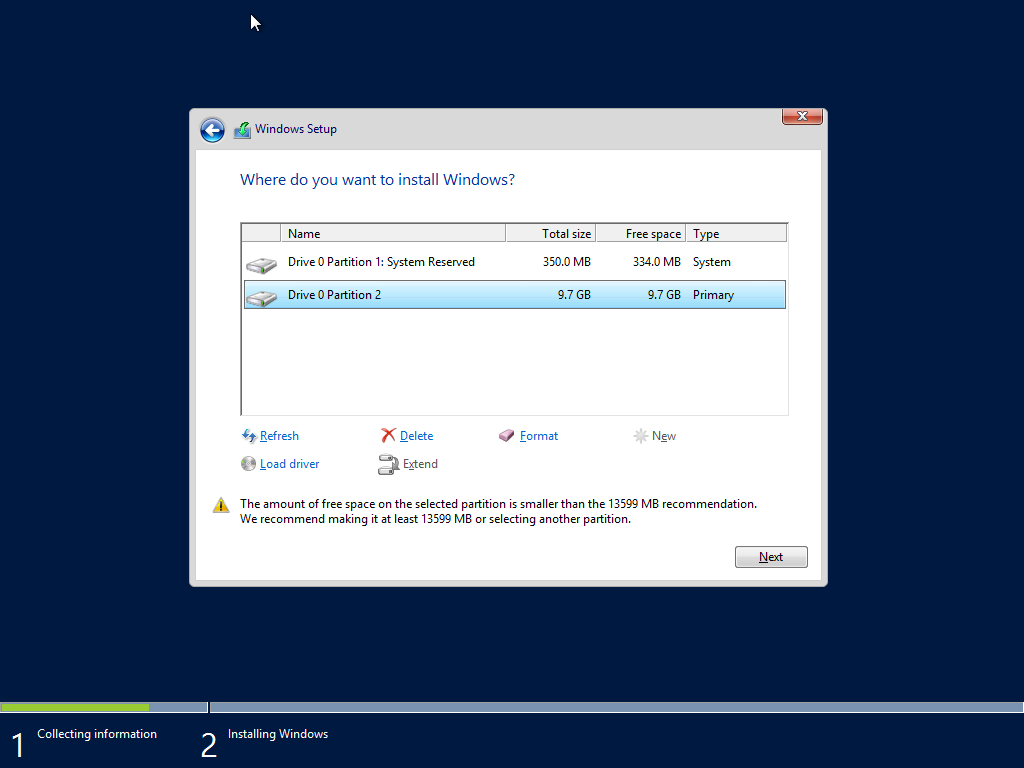This screenshot has width=1024, height=768.
Task: Select the Format partition icon
Action: point(506,435)
